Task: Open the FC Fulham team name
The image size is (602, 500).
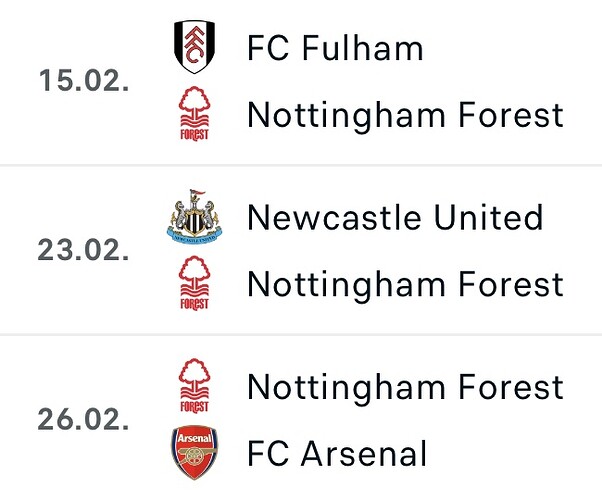Action: tap(335, 48)
